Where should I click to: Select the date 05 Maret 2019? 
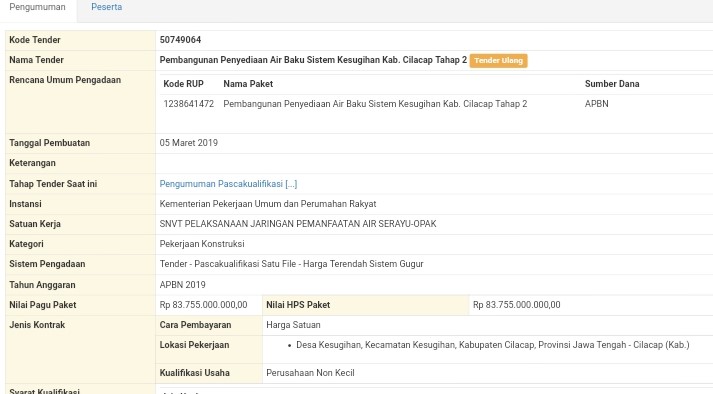189,143
